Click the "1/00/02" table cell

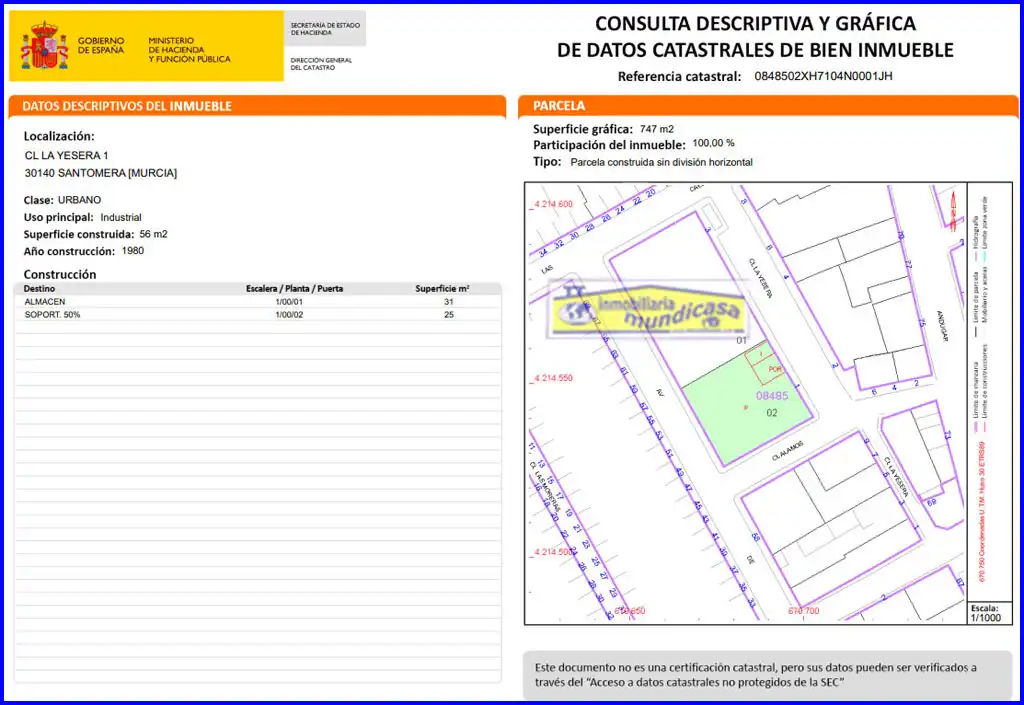point(289,315)
